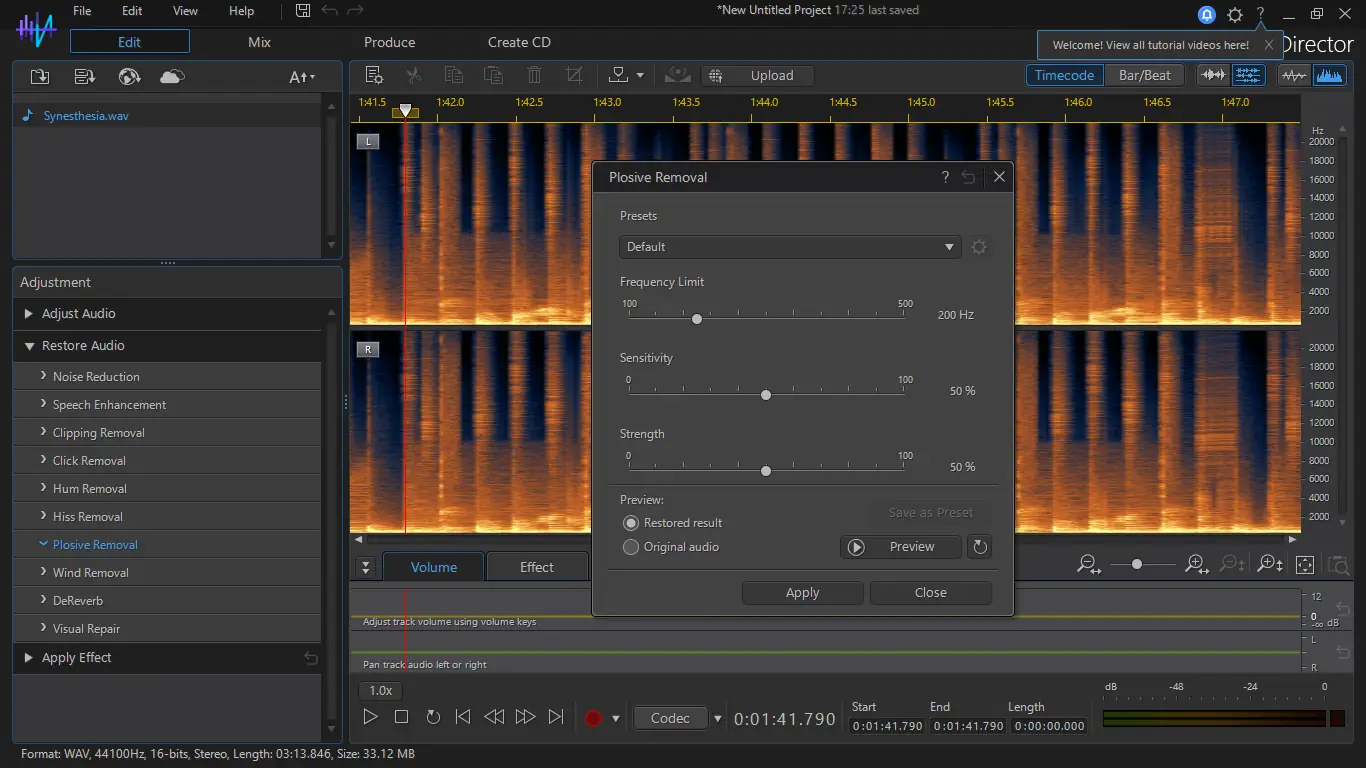Click the Preview button
The height and width of the screenshot is (768, 1366).
[x=900, y=547]
